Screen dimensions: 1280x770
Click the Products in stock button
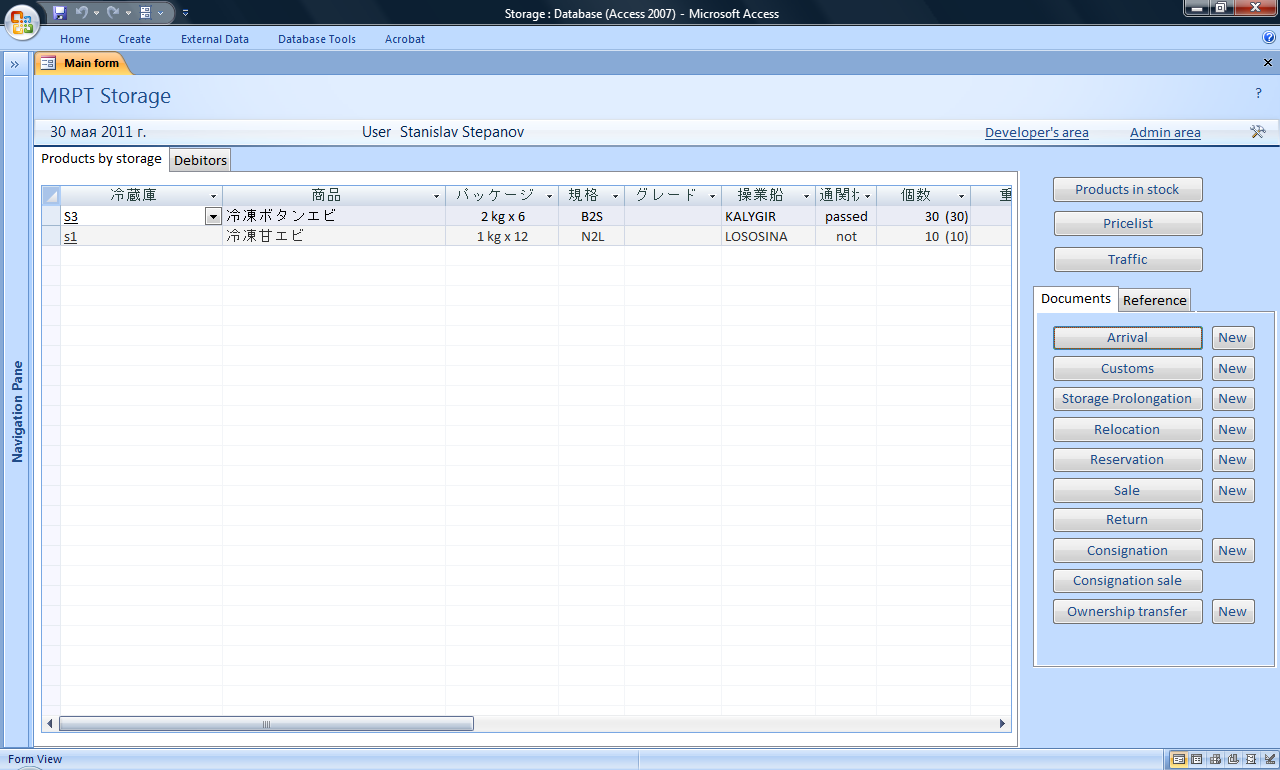click(1127, 190)
